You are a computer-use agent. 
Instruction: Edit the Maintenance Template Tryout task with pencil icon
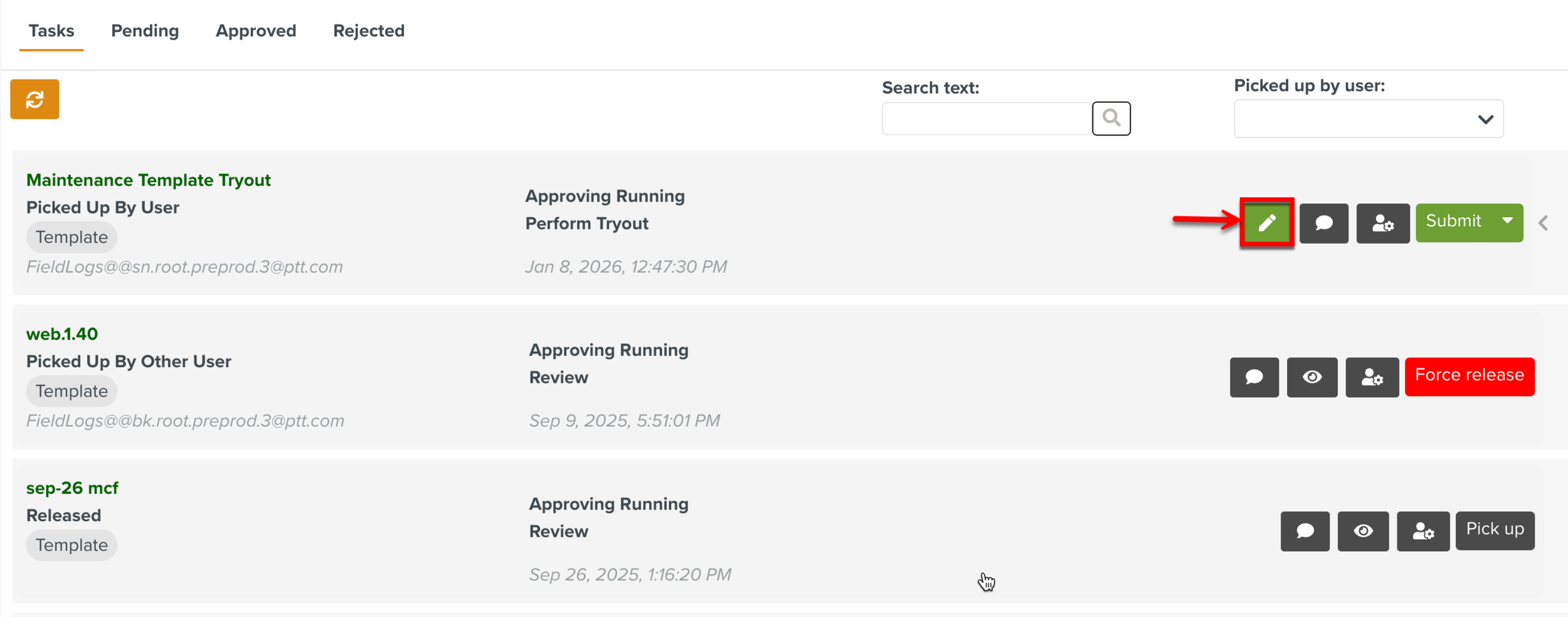click(1266, 223)
